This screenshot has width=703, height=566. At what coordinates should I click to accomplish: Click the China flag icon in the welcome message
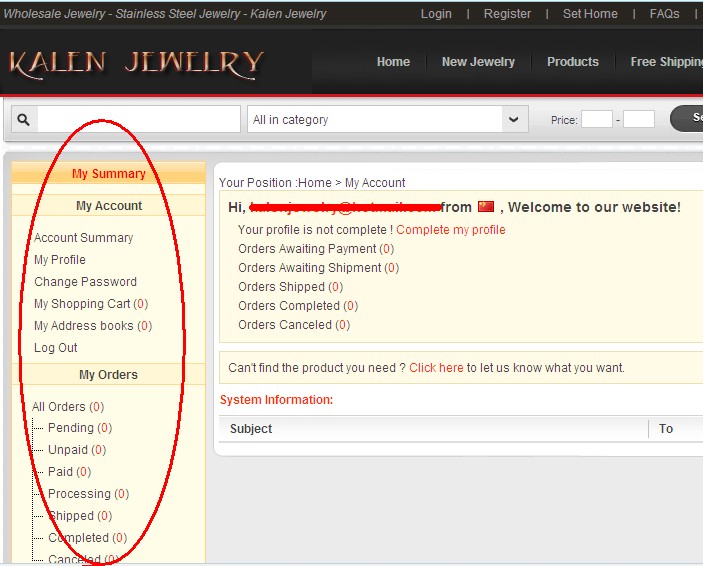click(486, 207)
